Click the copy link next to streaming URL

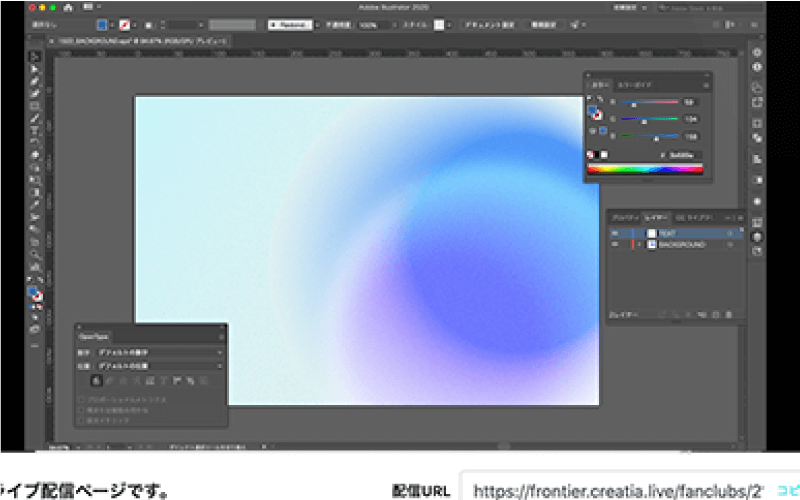click(788, 491)
